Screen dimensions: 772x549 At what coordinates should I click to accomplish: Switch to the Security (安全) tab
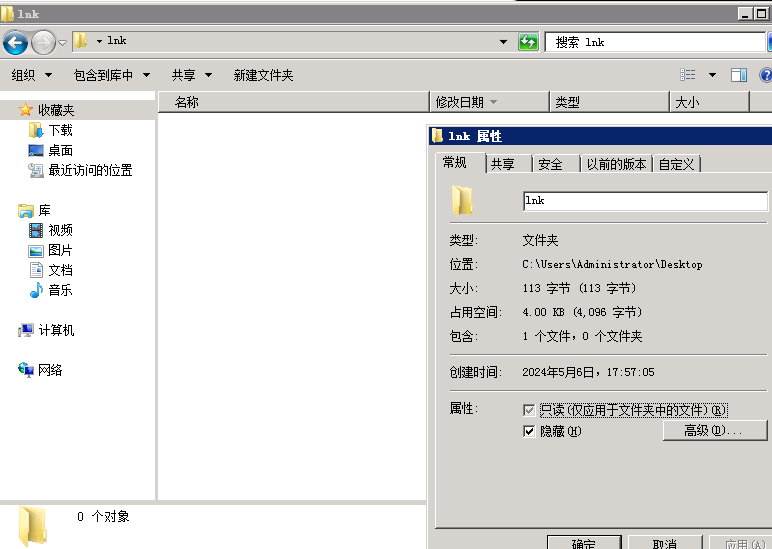550,164
